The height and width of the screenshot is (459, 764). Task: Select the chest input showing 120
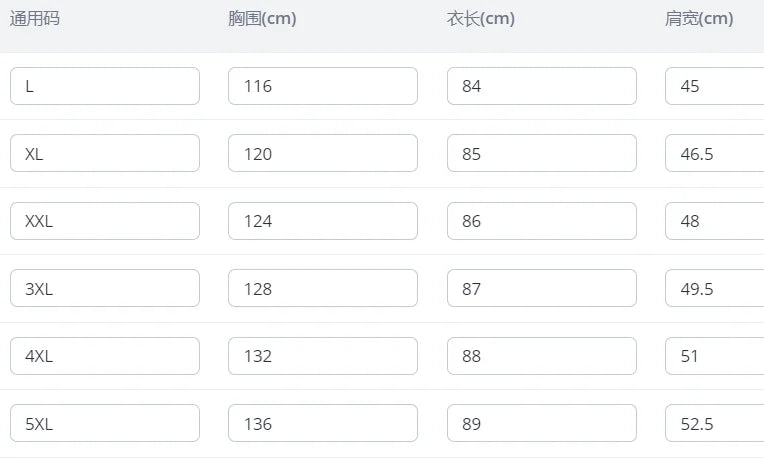click(x=323, y=154)
